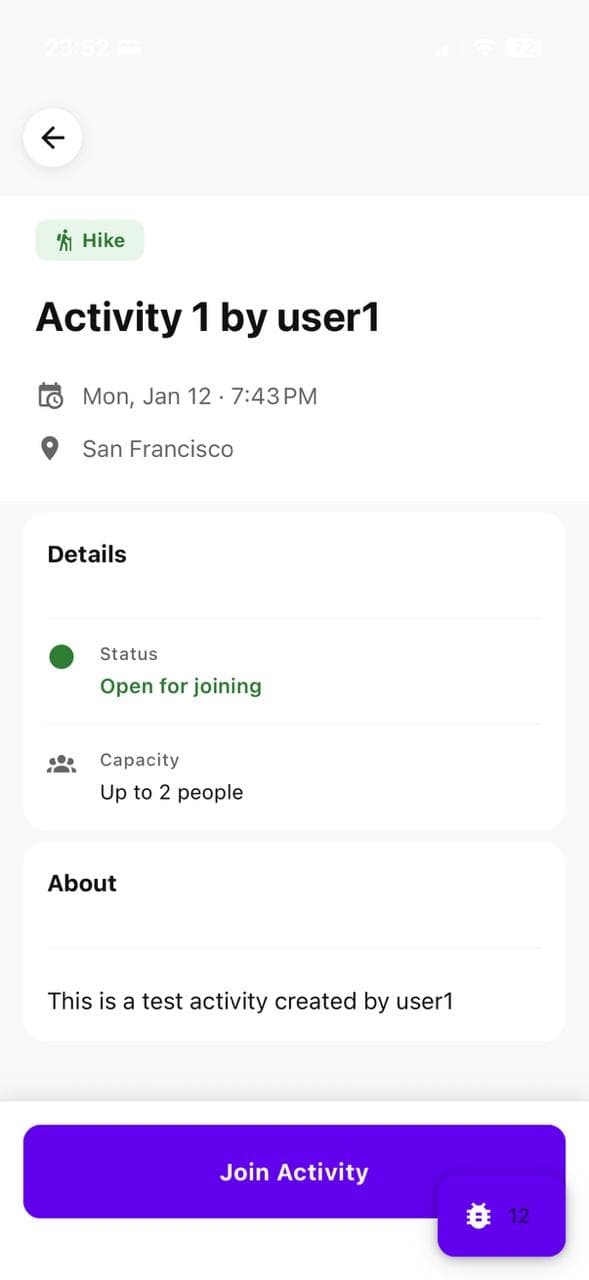Tap the Open for joining status link

pyautogui.click(x=181, y=687)
